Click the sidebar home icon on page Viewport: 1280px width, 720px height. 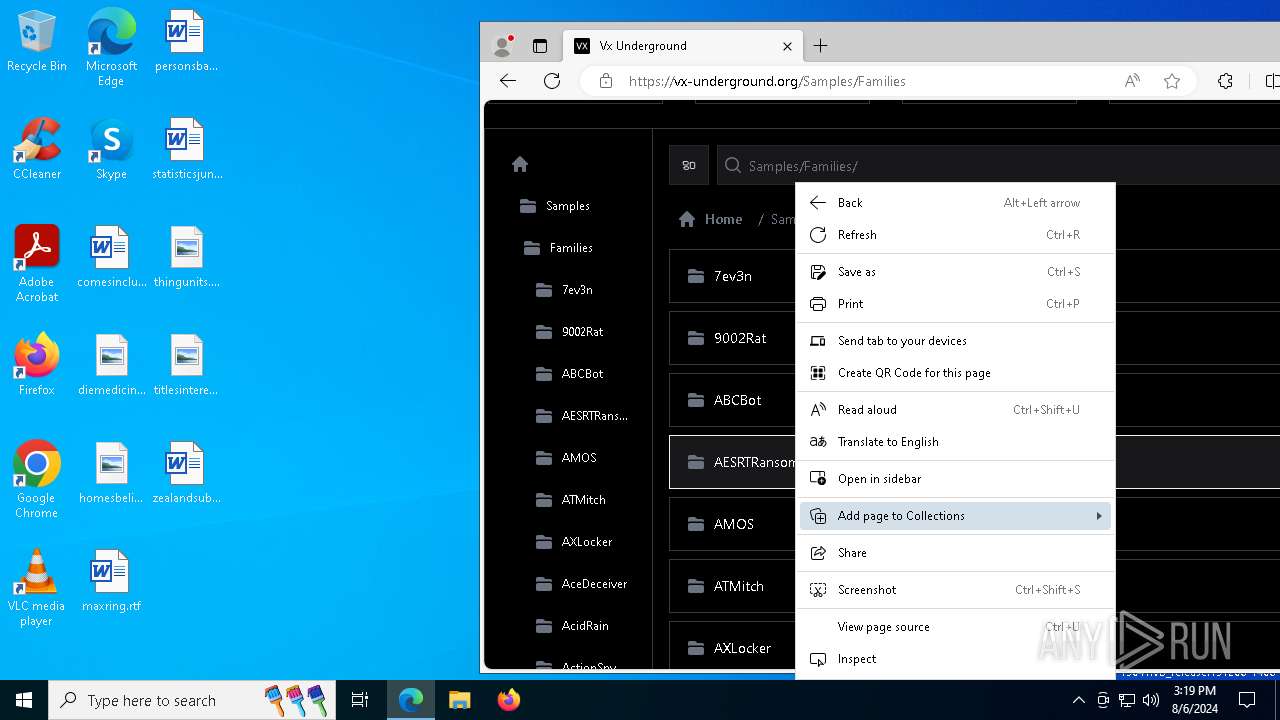[x=520, y=164]
